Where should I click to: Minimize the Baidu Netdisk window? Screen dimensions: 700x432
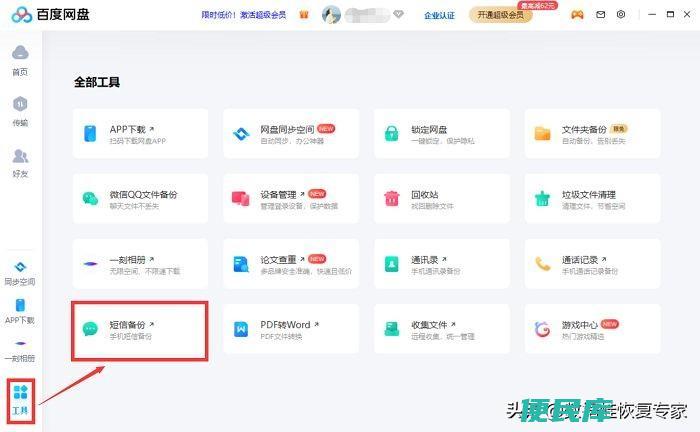tap(652, 14)
